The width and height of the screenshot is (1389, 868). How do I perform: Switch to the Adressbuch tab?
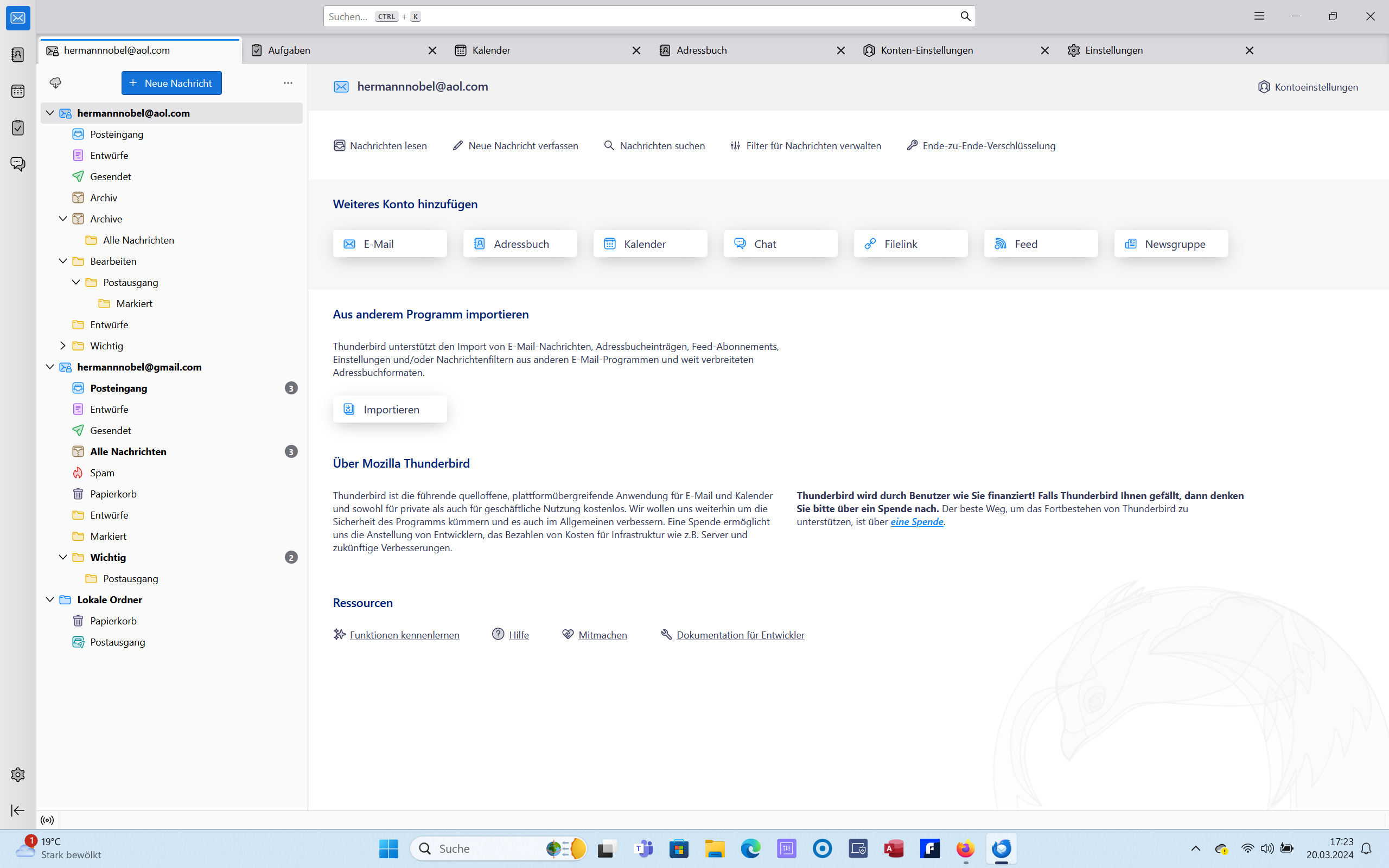pos(753,50)
